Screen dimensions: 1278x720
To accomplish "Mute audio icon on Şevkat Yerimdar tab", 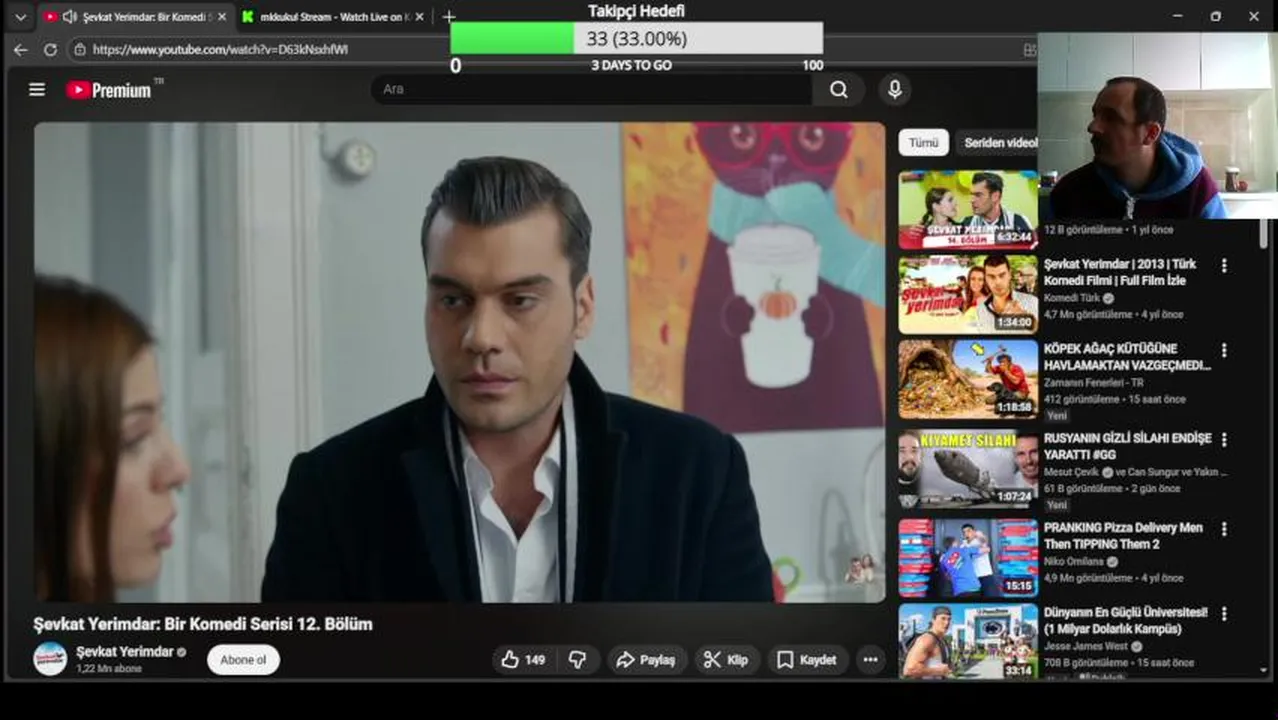I will pos(69,17).
